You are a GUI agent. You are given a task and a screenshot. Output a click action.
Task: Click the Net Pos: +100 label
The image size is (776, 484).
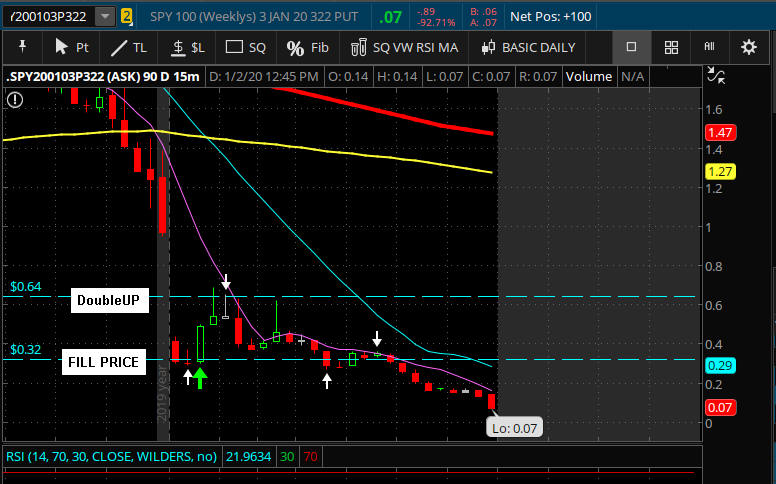(550, 16)
